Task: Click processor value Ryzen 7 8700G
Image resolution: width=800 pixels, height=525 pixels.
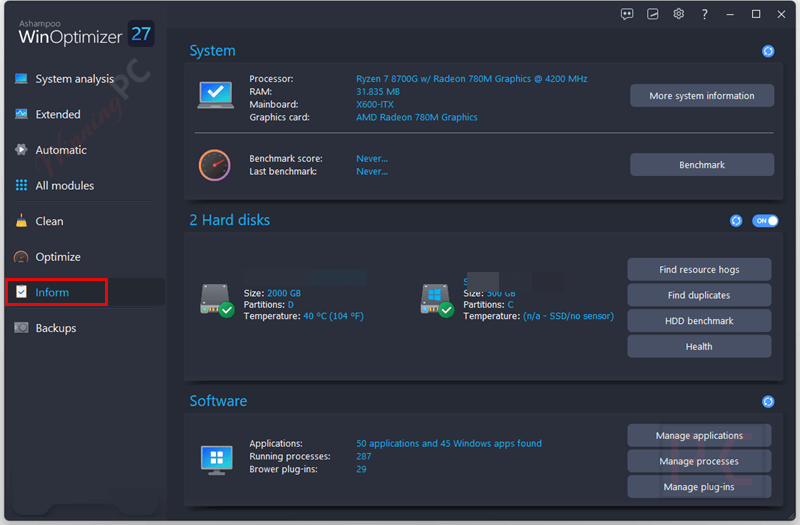Action: (x=471, y=79)
